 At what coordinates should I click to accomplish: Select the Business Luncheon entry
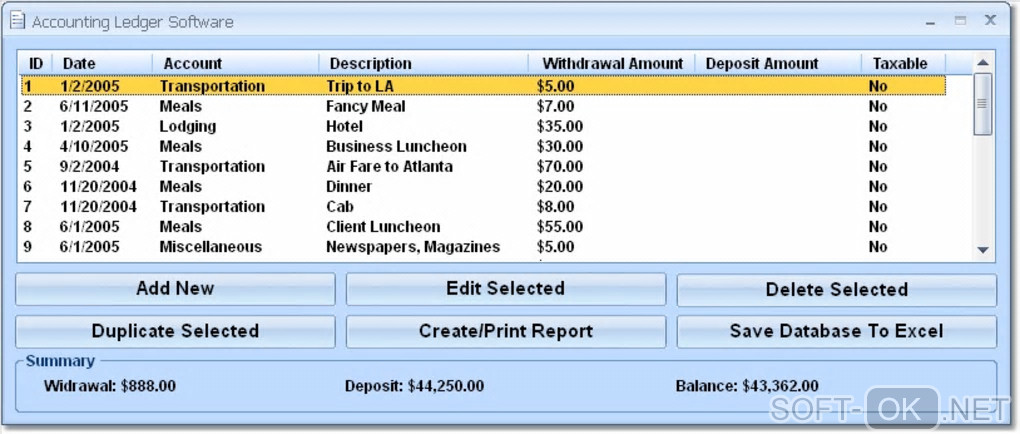(483, 146)
